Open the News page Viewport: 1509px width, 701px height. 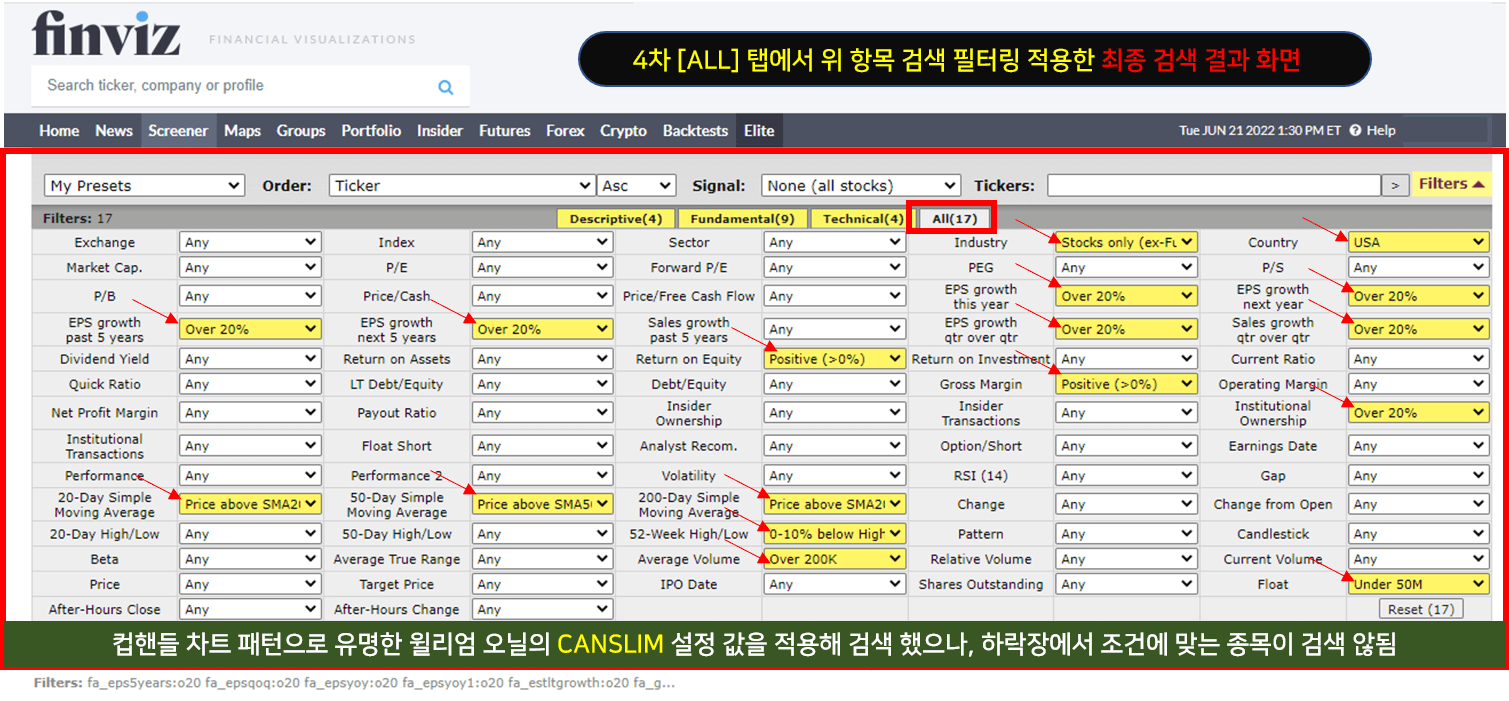pyautogui.click(x=114, y=131)
